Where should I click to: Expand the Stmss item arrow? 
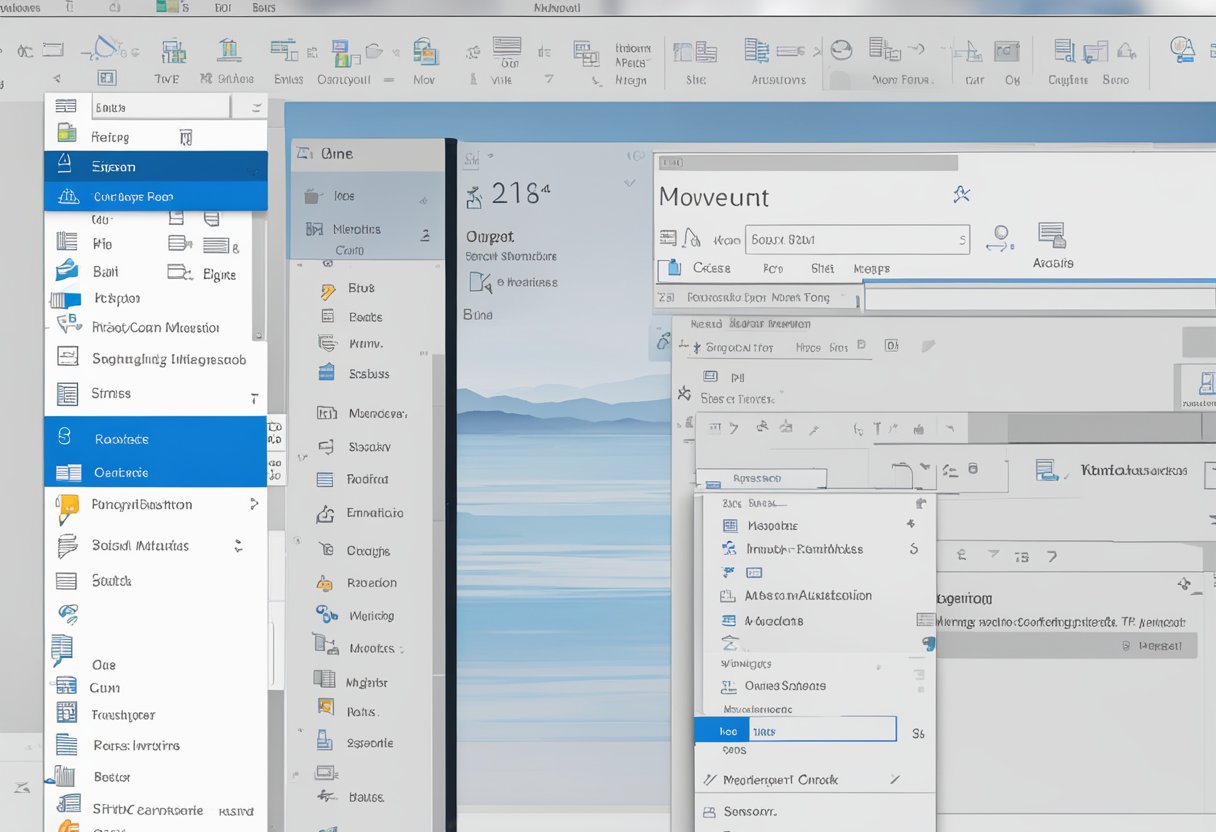[x=253, y=396]
